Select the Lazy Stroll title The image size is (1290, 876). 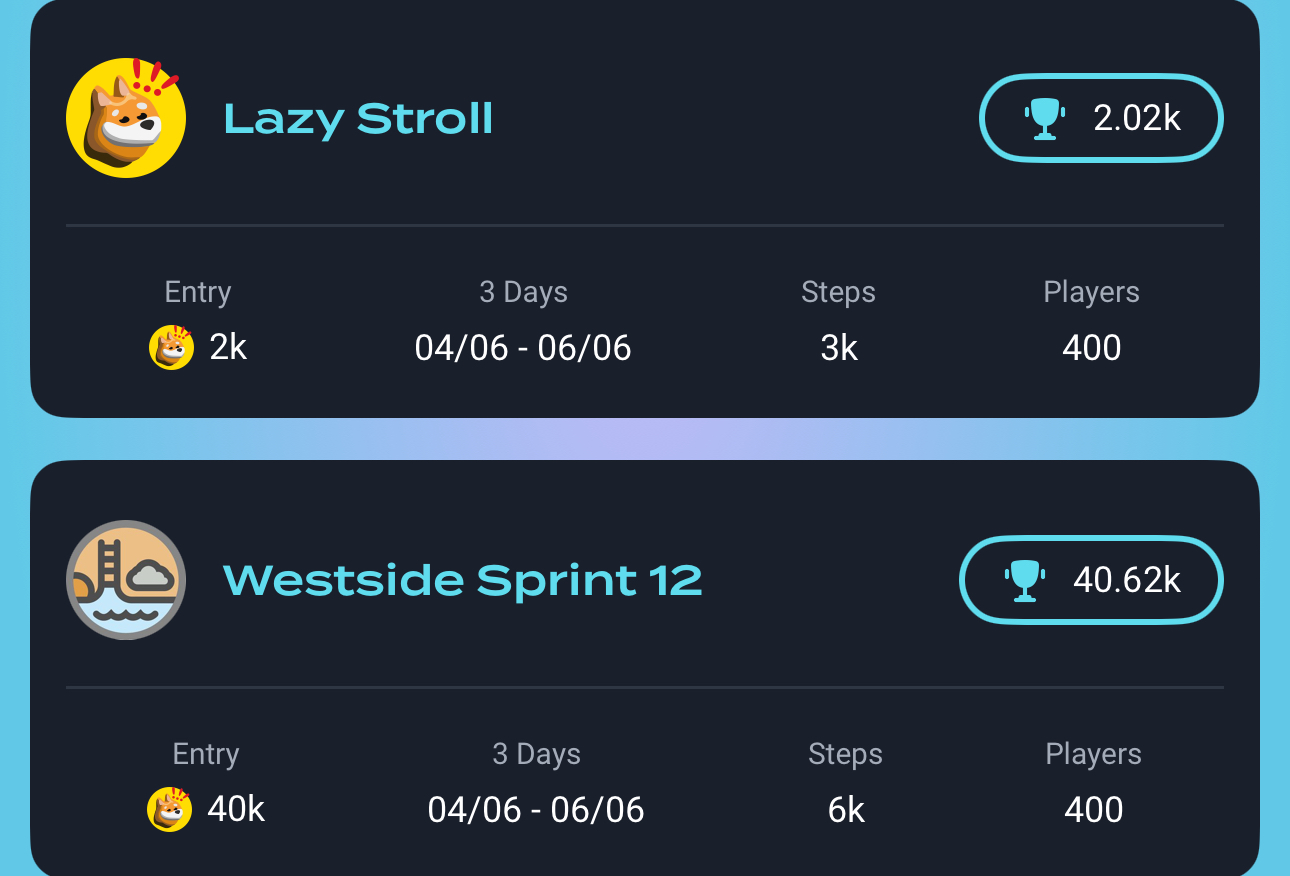[x=358, y=119]
